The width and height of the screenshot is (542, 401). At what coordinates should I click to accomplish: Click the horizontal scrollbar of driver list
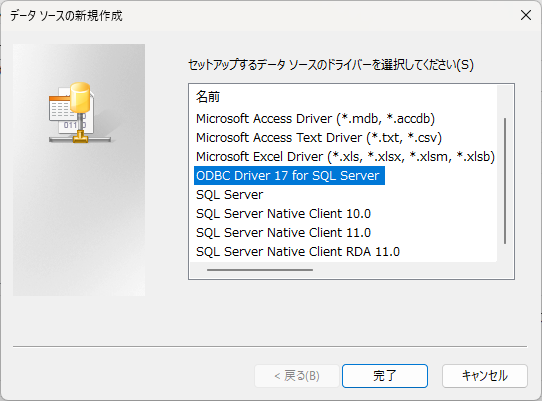click(x=260, y=270)
